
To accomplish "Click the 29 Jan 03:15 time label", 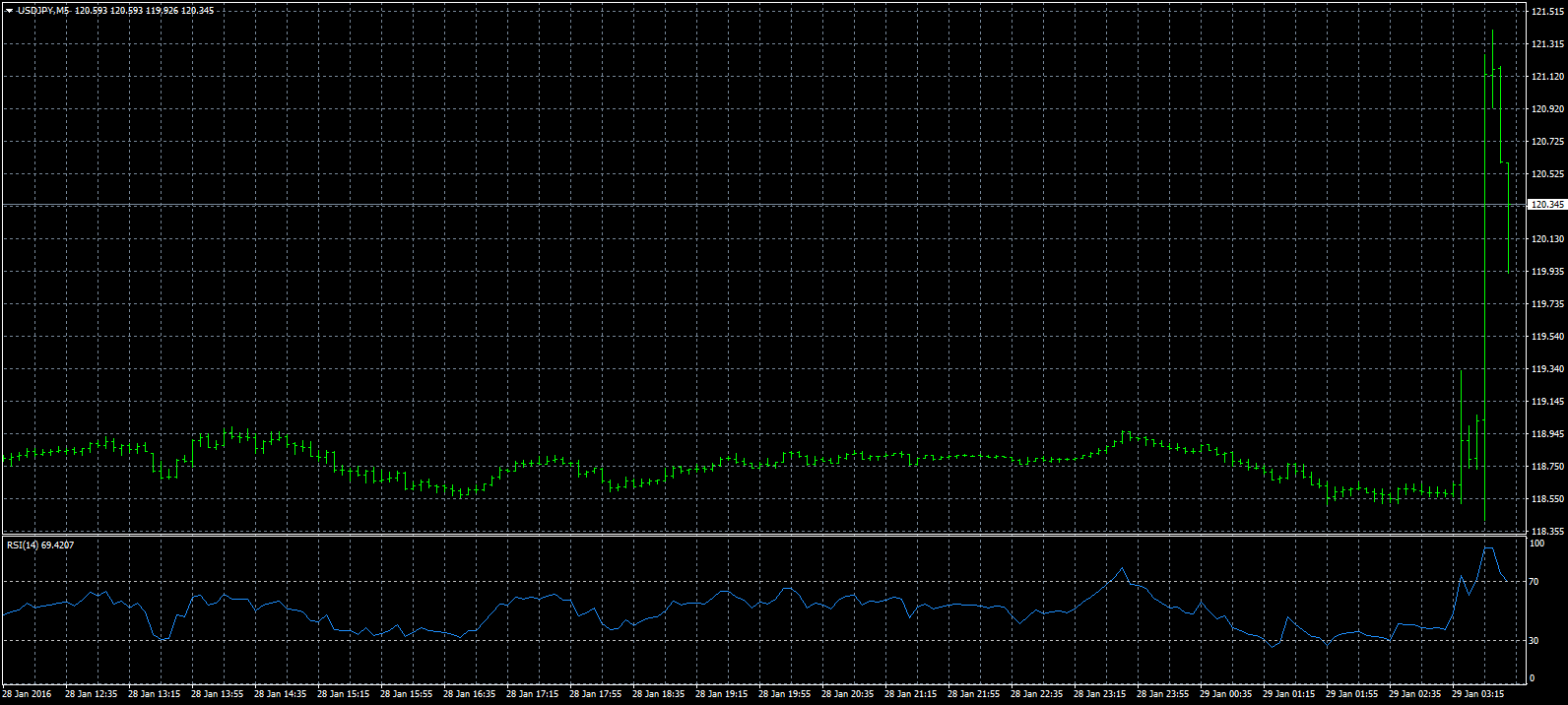I will (x=1478, y=694).
